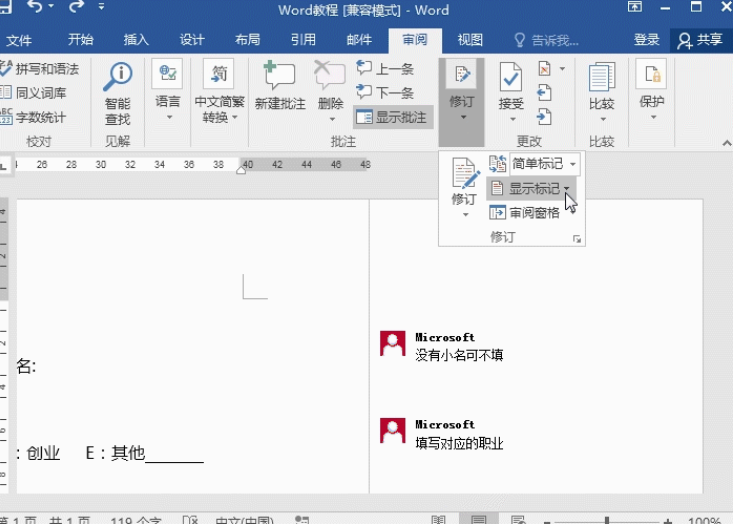Expand the 接受 dropdown arrow
The width and height of the screenshot is (734, 527).
[513, 119]
